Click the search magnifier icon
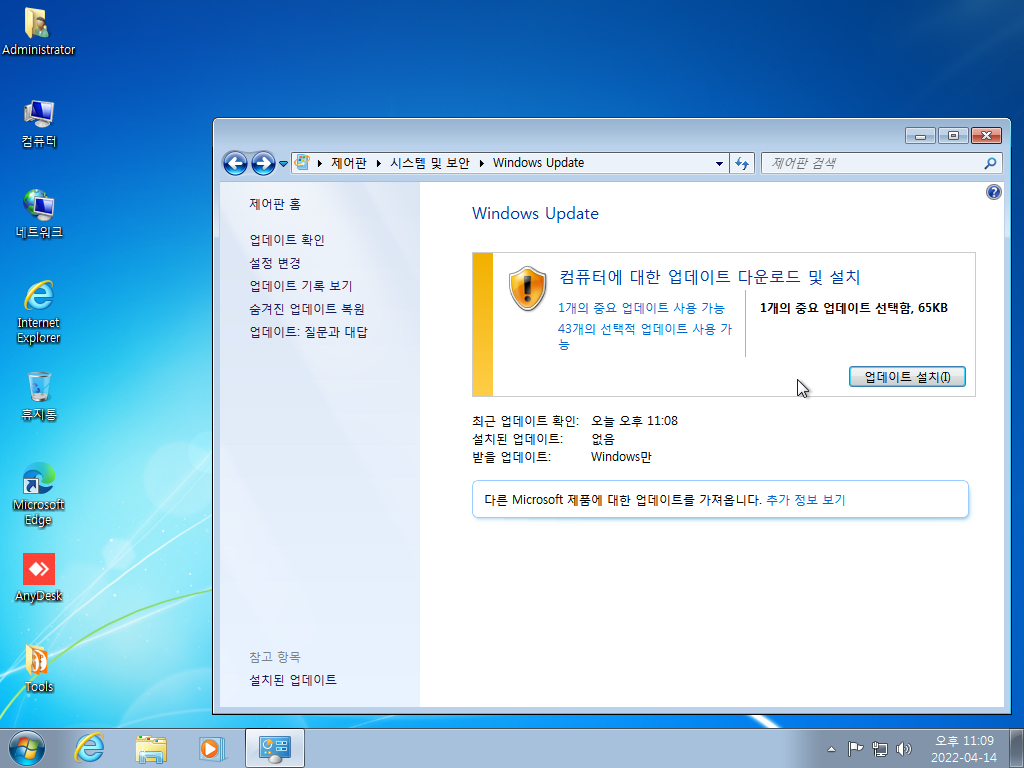Screen dimensions: 1024x768 click(x=991, y=163)
